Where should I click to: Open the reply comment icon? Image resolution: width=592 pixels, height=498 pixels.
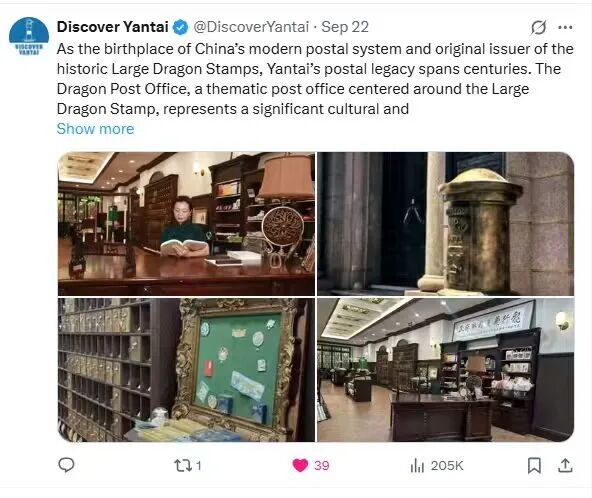pos(66,465)
